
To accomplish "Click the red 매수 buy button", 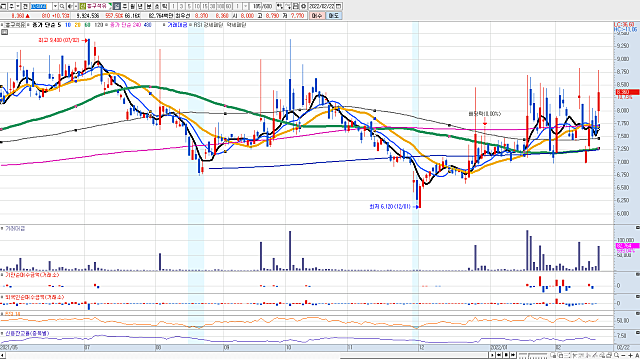I will 316,16.
